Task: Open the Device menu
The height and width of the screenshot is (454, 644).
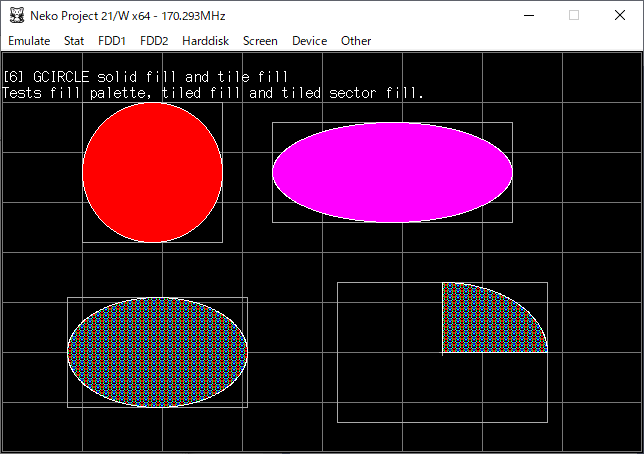Action: 309,41
